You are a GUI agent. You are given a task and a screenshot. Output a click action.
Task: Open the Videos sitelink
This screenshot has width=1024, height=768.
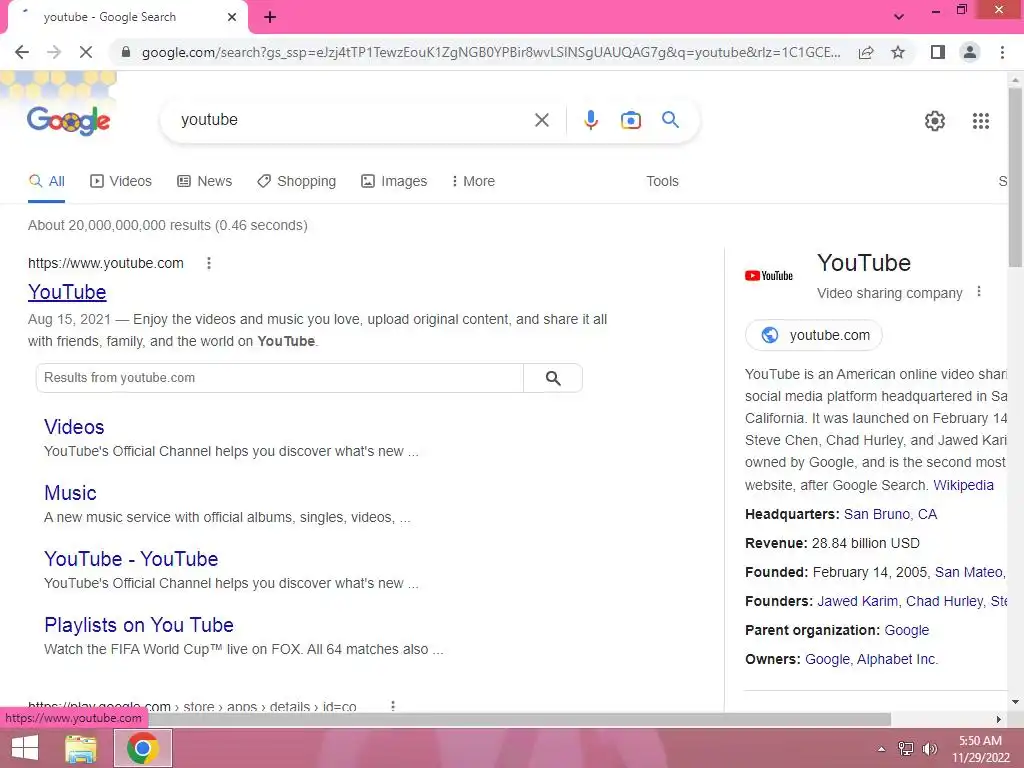point(74,427)
